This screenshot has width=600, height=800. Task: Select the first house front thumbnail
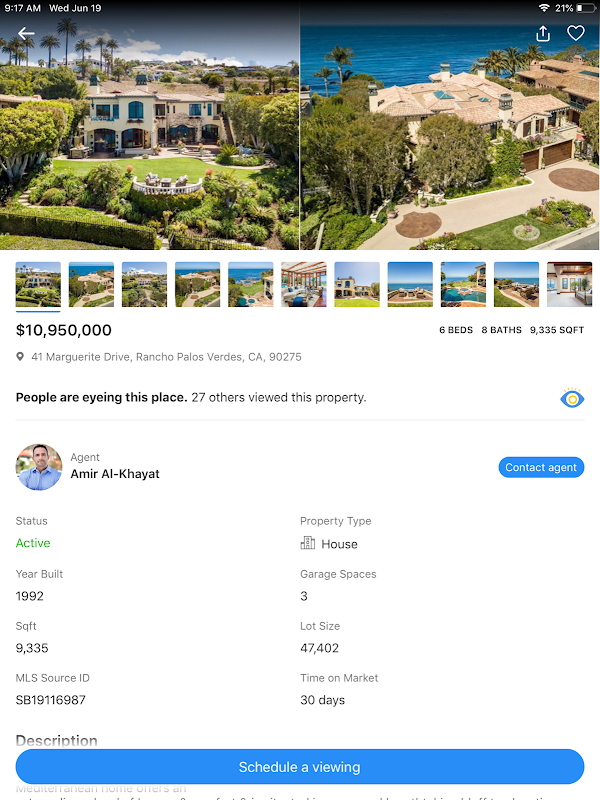coord(38,284)
